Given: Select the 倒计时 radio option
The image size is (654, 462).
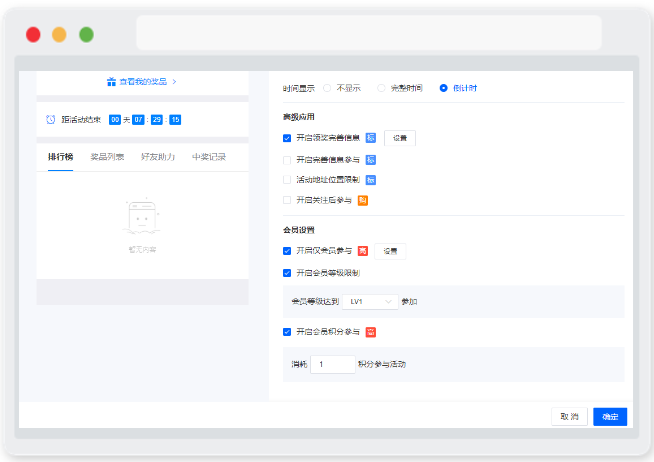Looking at the screenshot, I should [443, 88].
